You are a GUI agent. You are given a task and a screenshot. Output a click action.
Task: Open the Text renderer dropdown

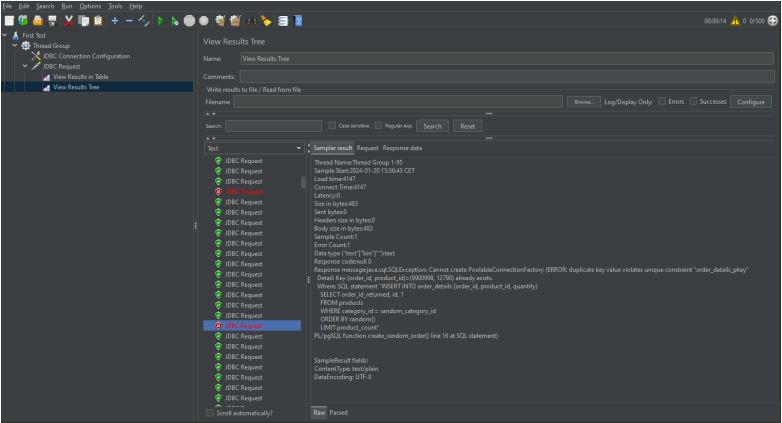coord(254,148)
